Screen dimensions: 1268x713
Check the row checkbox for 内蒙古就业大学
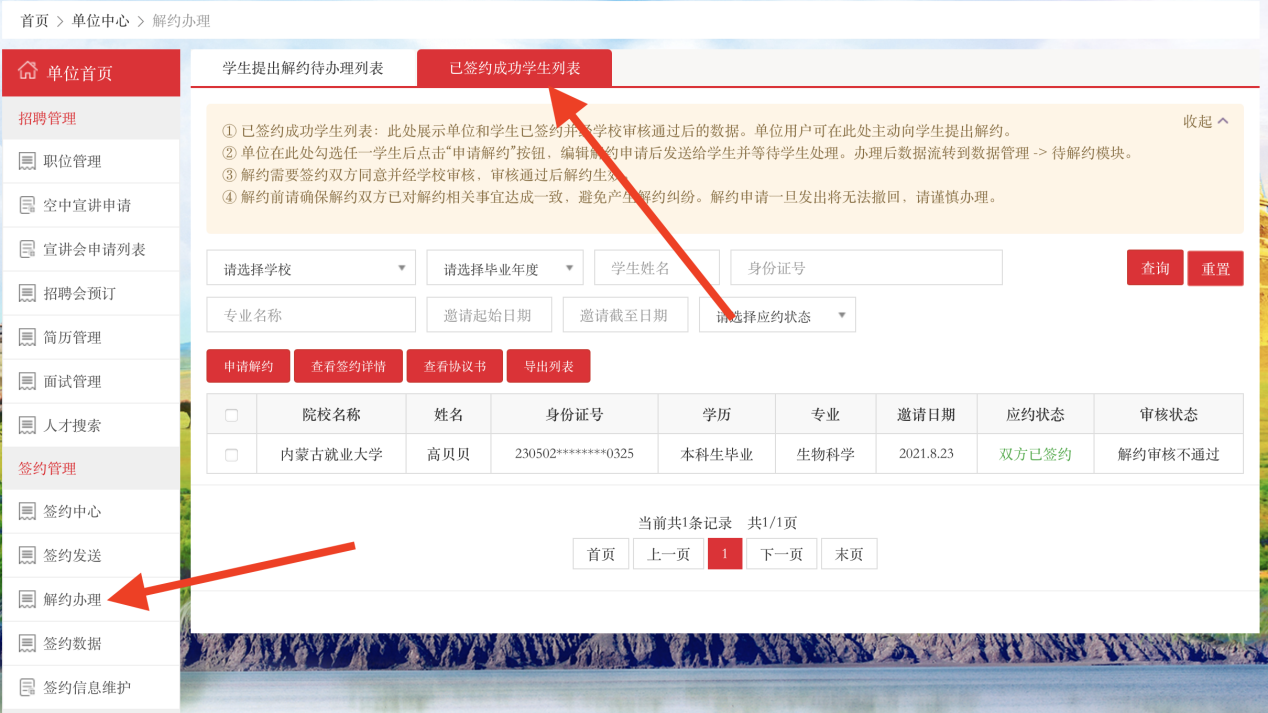point(232,455)
